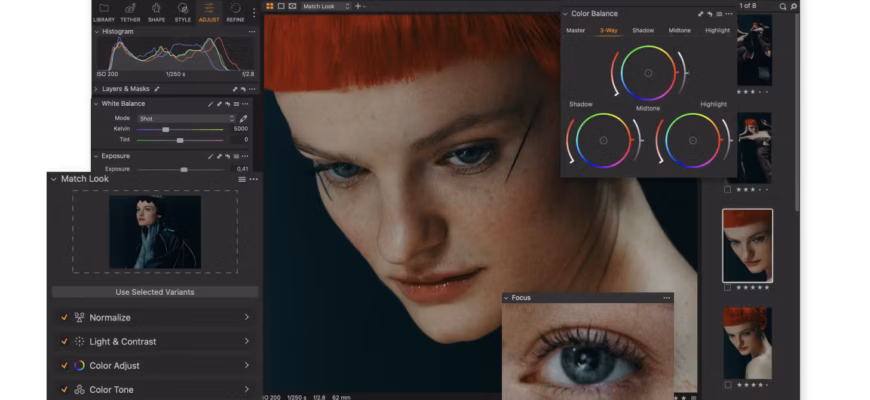Image resolution: width=870 pixels, height=400 pixels.
Task: Switch to the Tether tool tab
Action: point(130,12)
